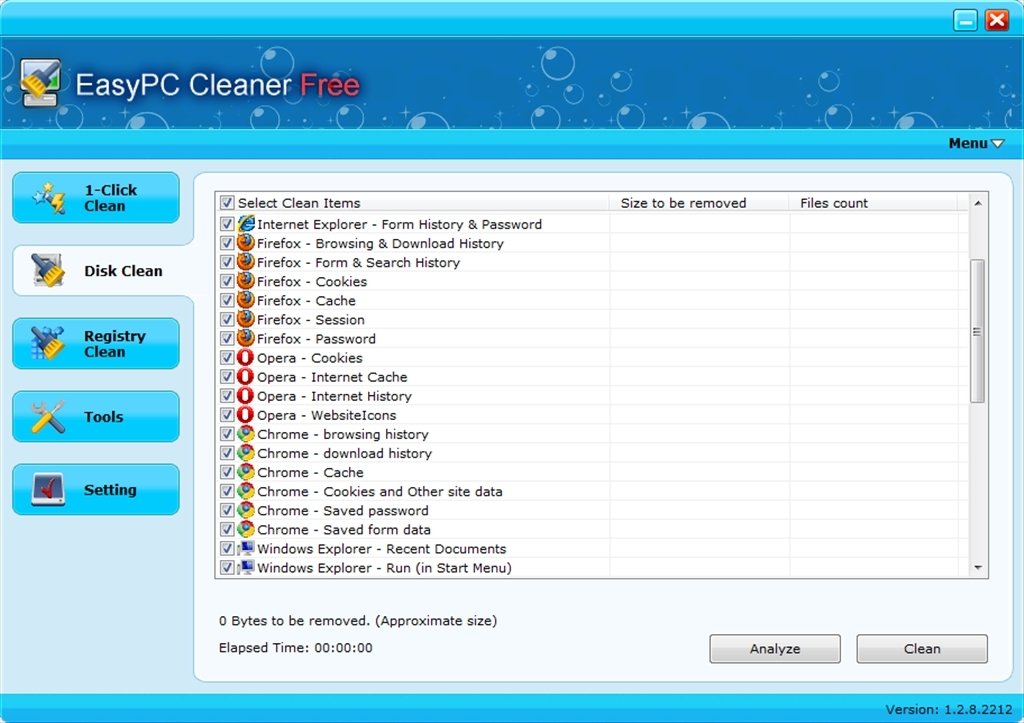Click Firefox icon beside Browsing & Download History

246,243
